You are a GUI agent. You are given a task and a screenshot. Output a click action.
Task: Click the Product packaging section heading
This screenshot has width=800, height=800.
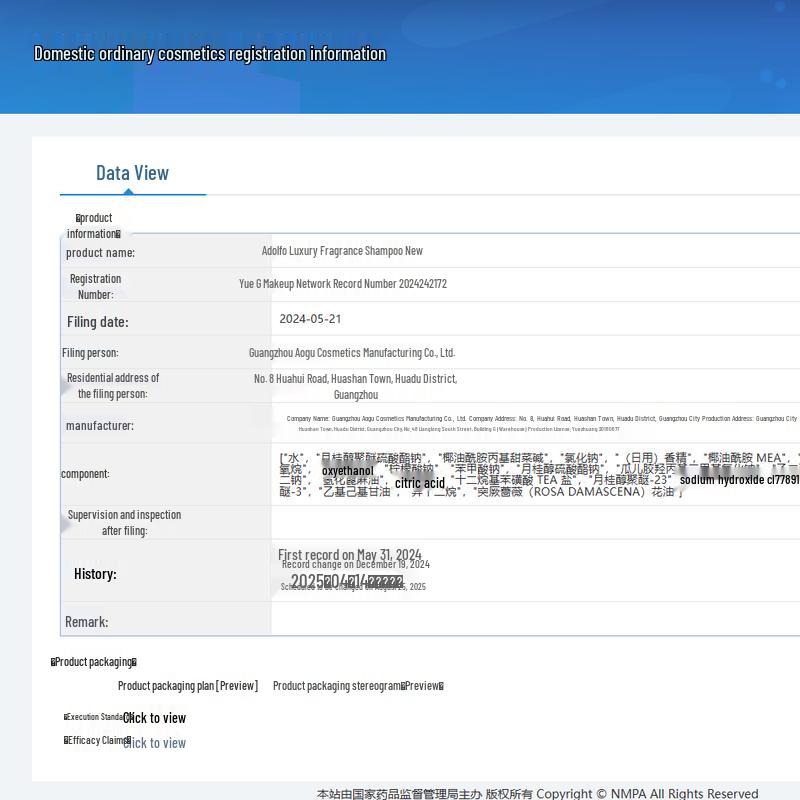(x=94, y=662)
